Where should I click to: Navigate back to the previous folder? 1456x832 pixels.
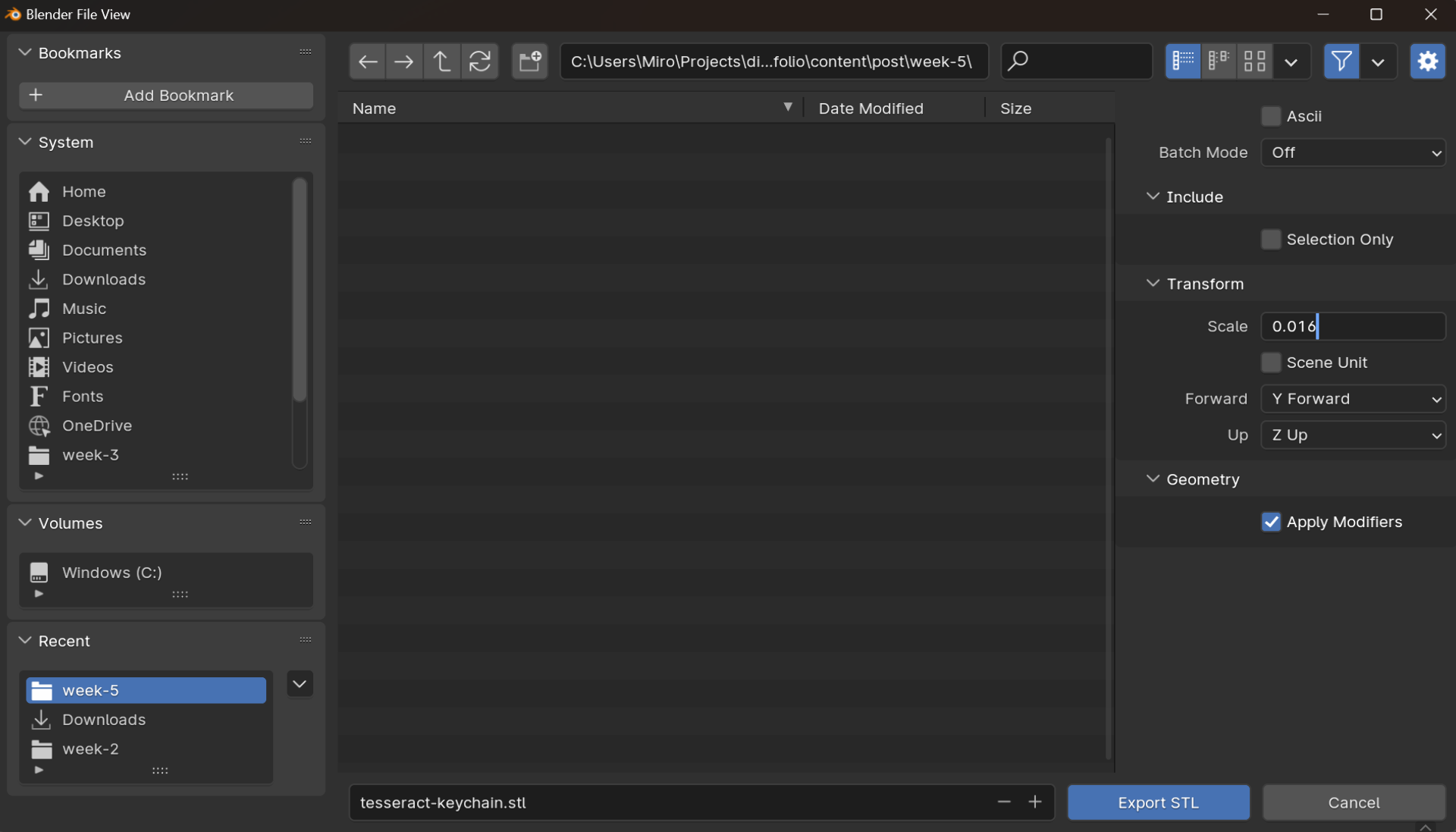[x=368, y=61]
